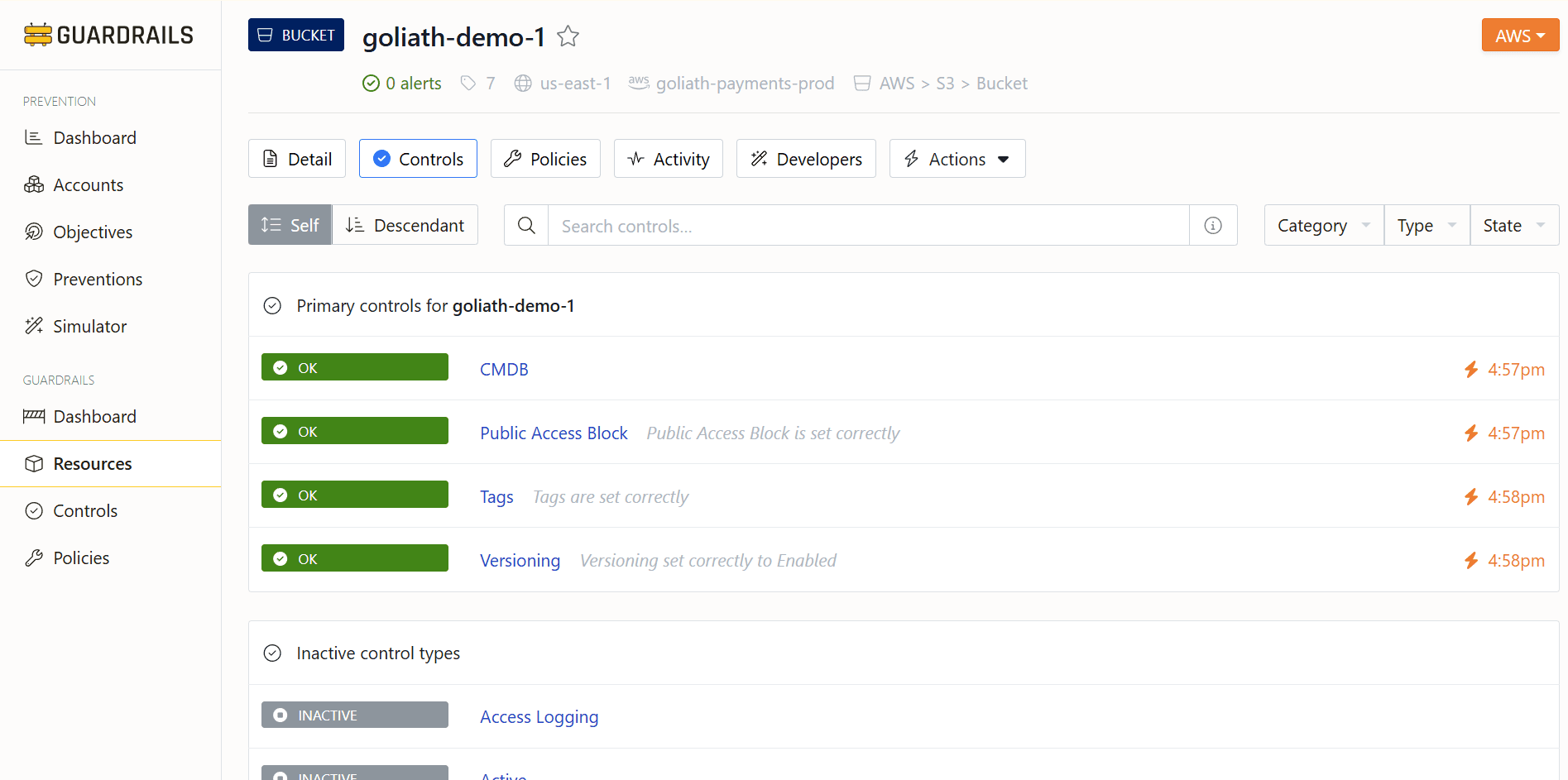Open Simulator from the sidebar
The width and height of the screenshot is (1568, 780).
coord(89,327)
